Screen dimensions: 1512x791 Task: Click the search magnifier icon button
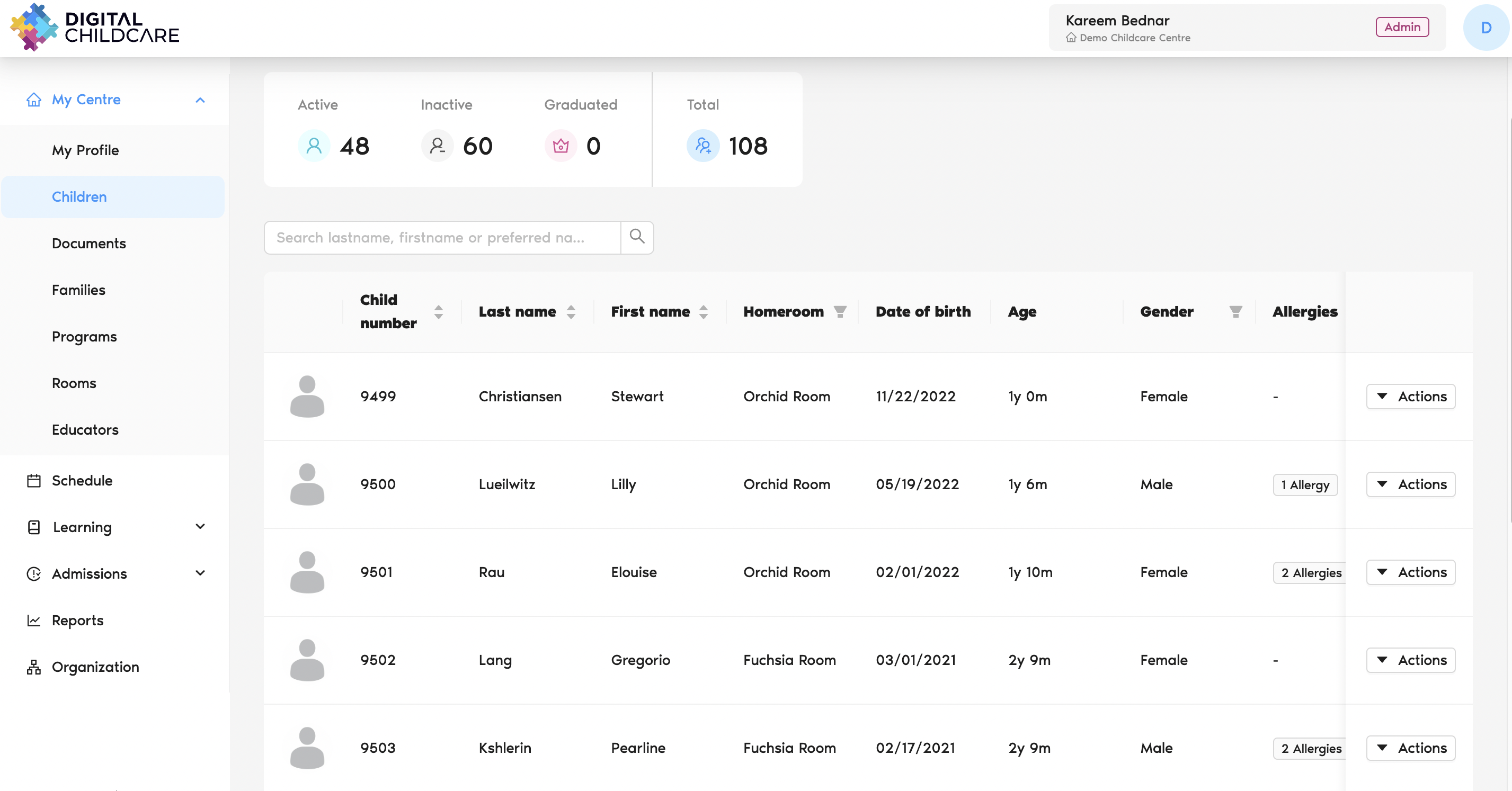[x=637, y=237]
